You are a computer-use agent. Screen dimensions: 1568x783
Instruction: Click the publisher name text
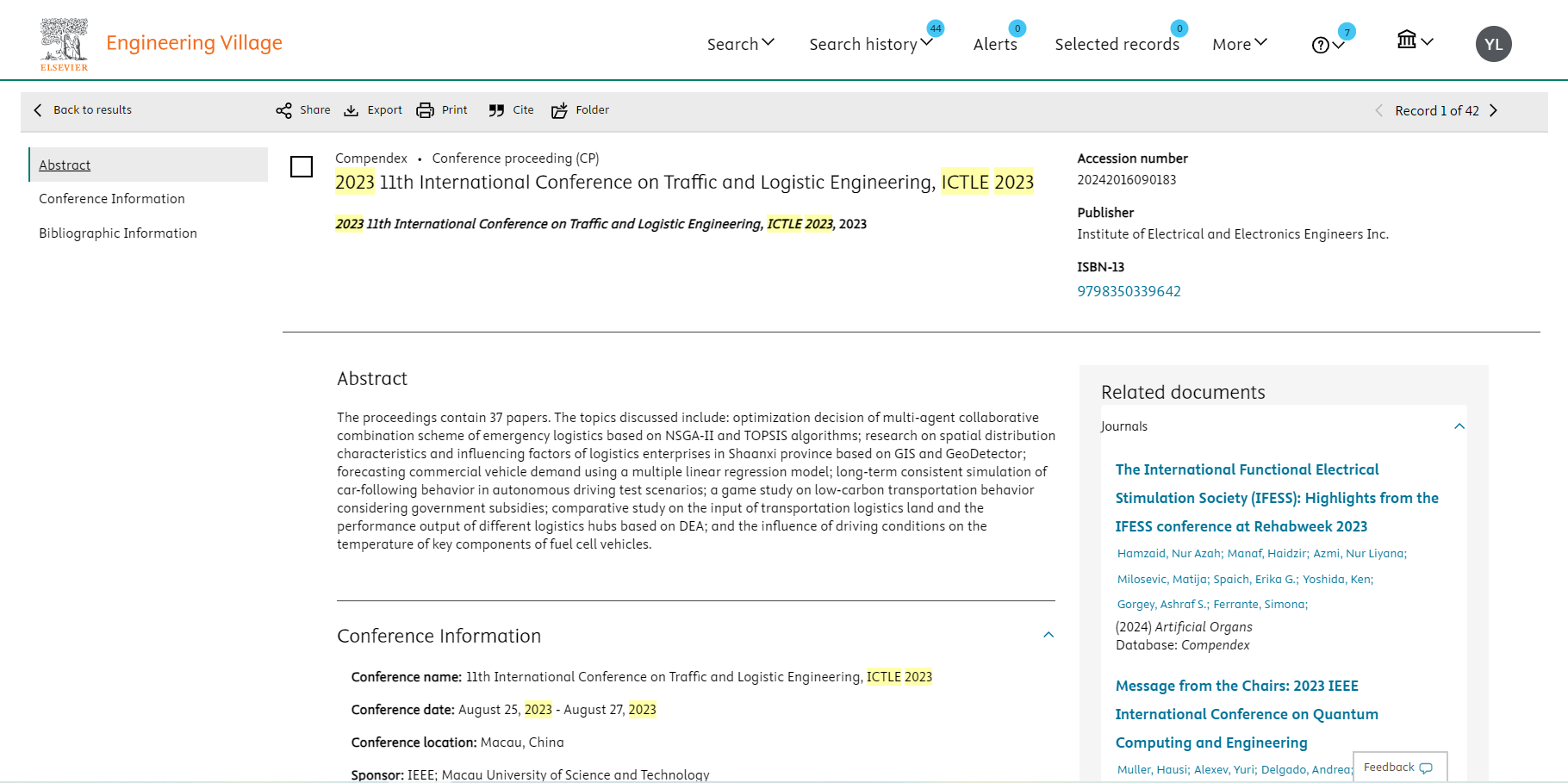pos(1233,234)
